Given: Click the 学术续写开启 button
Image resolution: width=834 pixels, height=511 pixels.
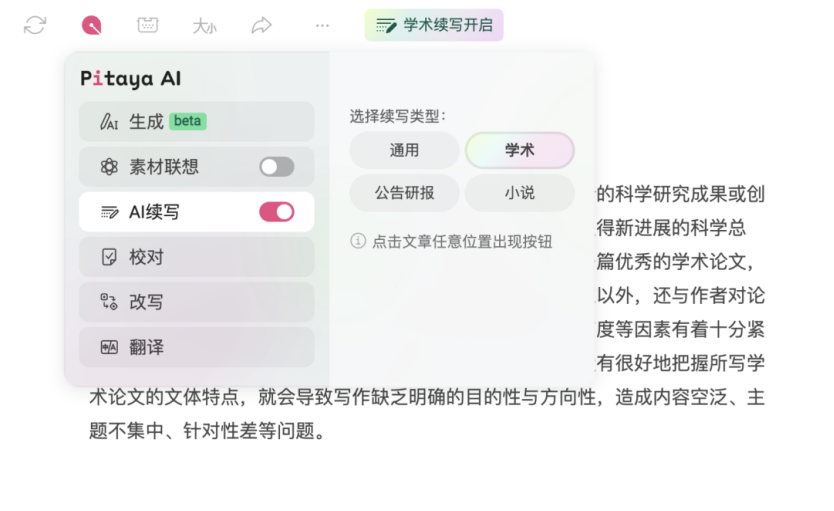Looking at the screenshot, I should click(x=434, y=25).
